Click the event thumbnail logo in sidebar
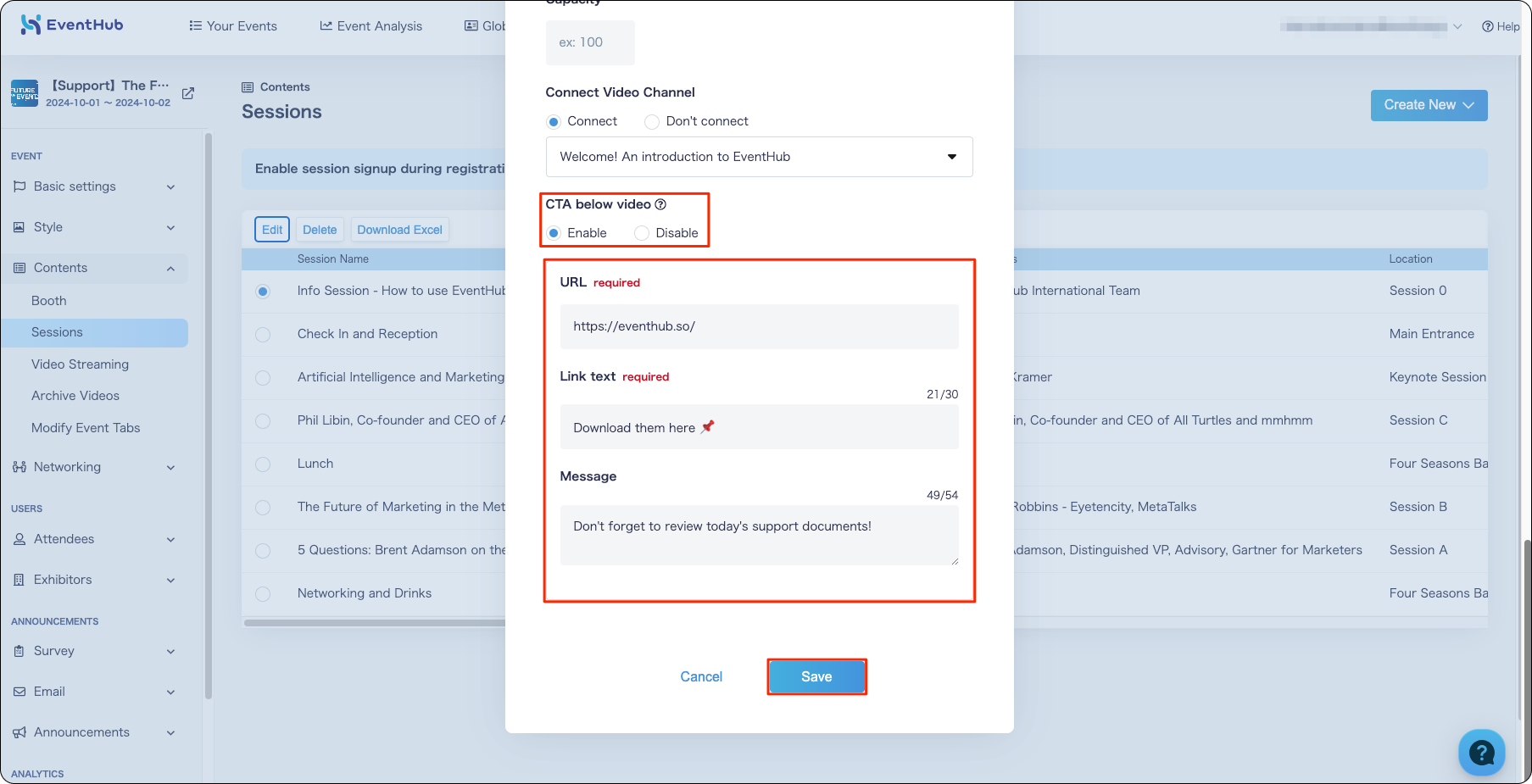The width and height of the screenshot is (1532, 784). tap(25, 93)
